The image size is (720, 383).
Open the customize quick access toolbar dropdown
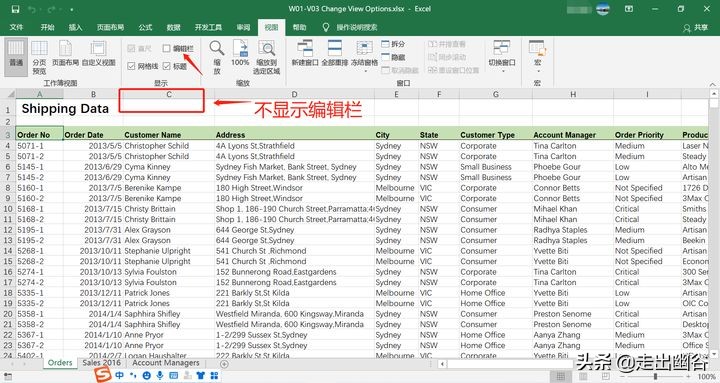click(x=72, y=9)
